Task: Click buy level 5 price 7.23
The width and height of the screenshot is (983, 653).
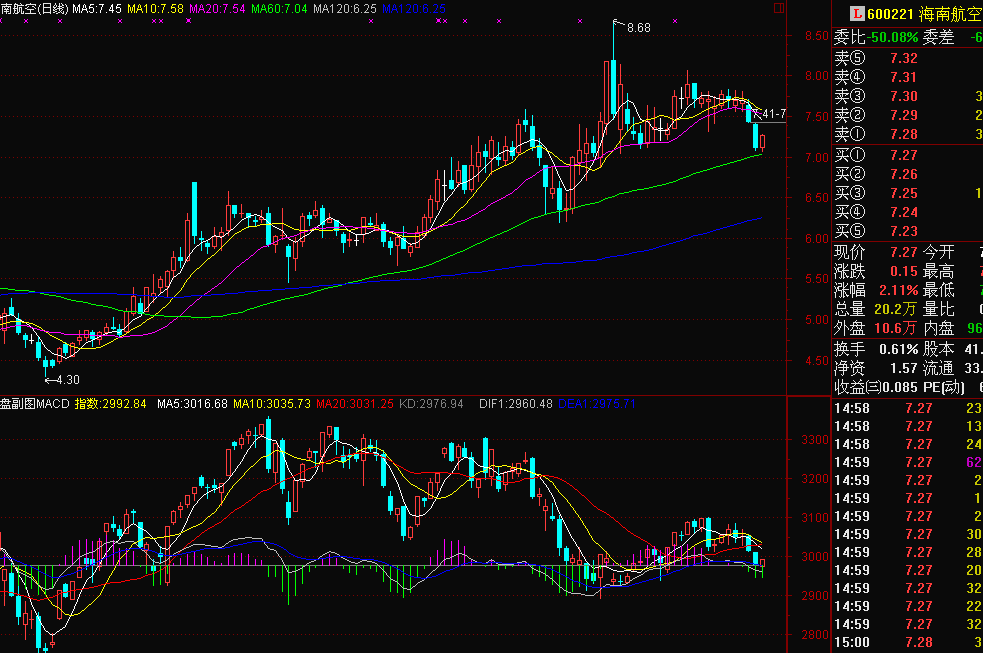Action: pyautogui.click(x=903, y=231)
